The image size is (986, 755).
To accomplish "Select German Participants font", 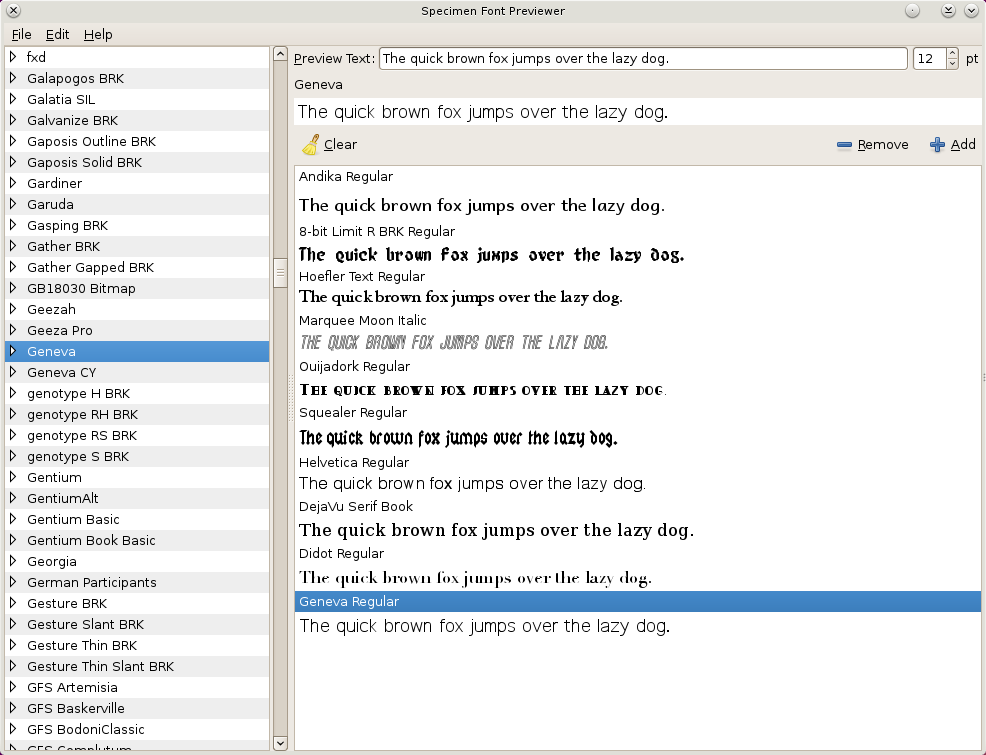I will [x=137, y=582].
